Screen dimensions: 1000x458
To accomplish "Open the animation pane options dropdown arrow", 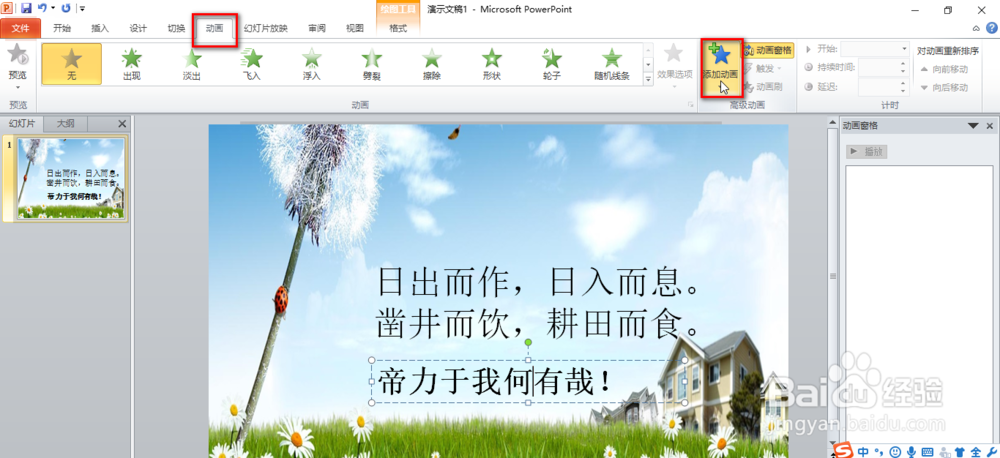I will [x=973, y=126].
